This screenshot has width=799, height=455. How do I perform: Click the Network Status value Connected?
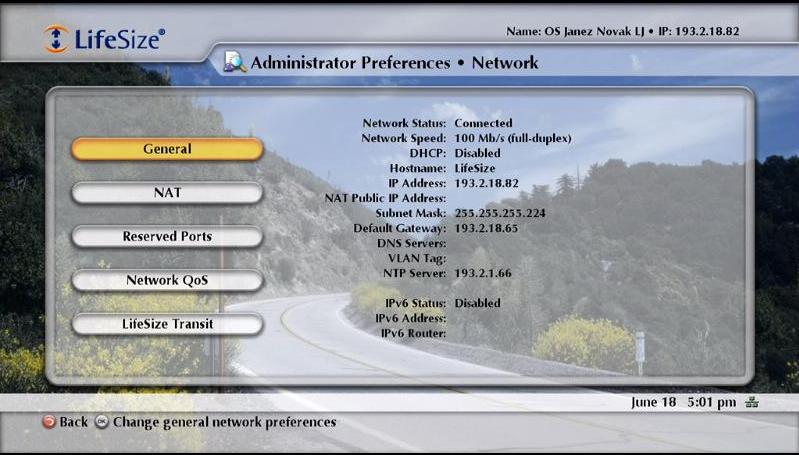483,123
